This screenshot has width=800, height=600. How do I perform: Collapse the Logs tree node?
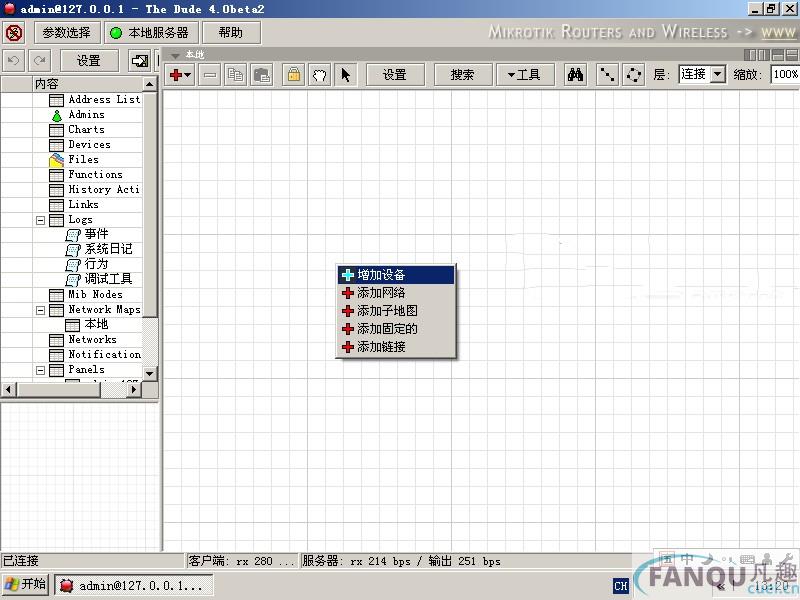coord(40,220)
